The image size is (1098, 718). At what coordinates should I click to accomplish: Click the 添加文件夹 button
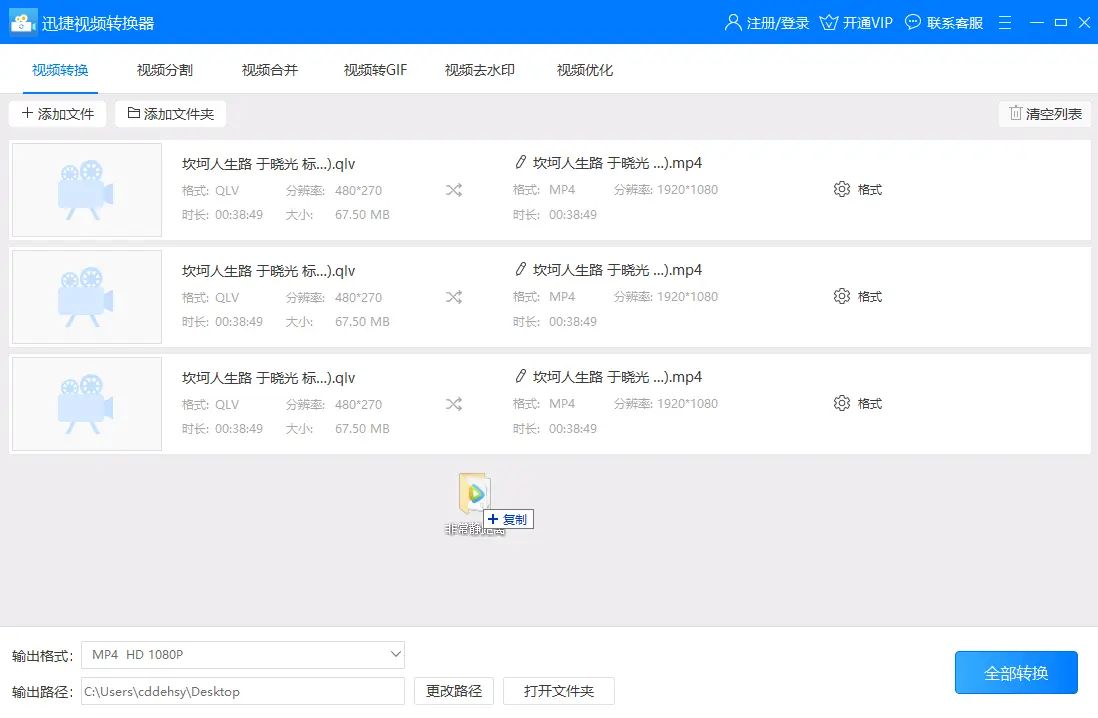point(170,113)
